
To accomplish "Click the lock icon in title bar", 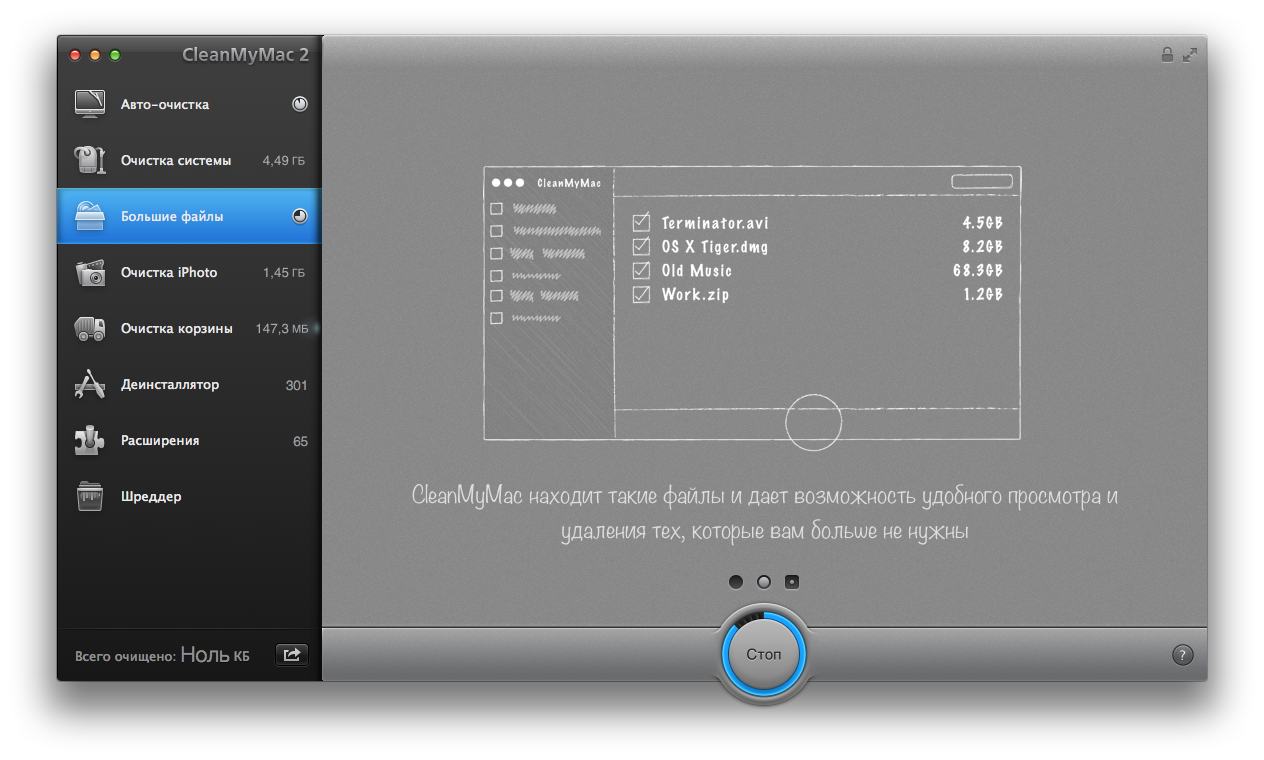I will pyautogui.click(x=1167, y=55).
